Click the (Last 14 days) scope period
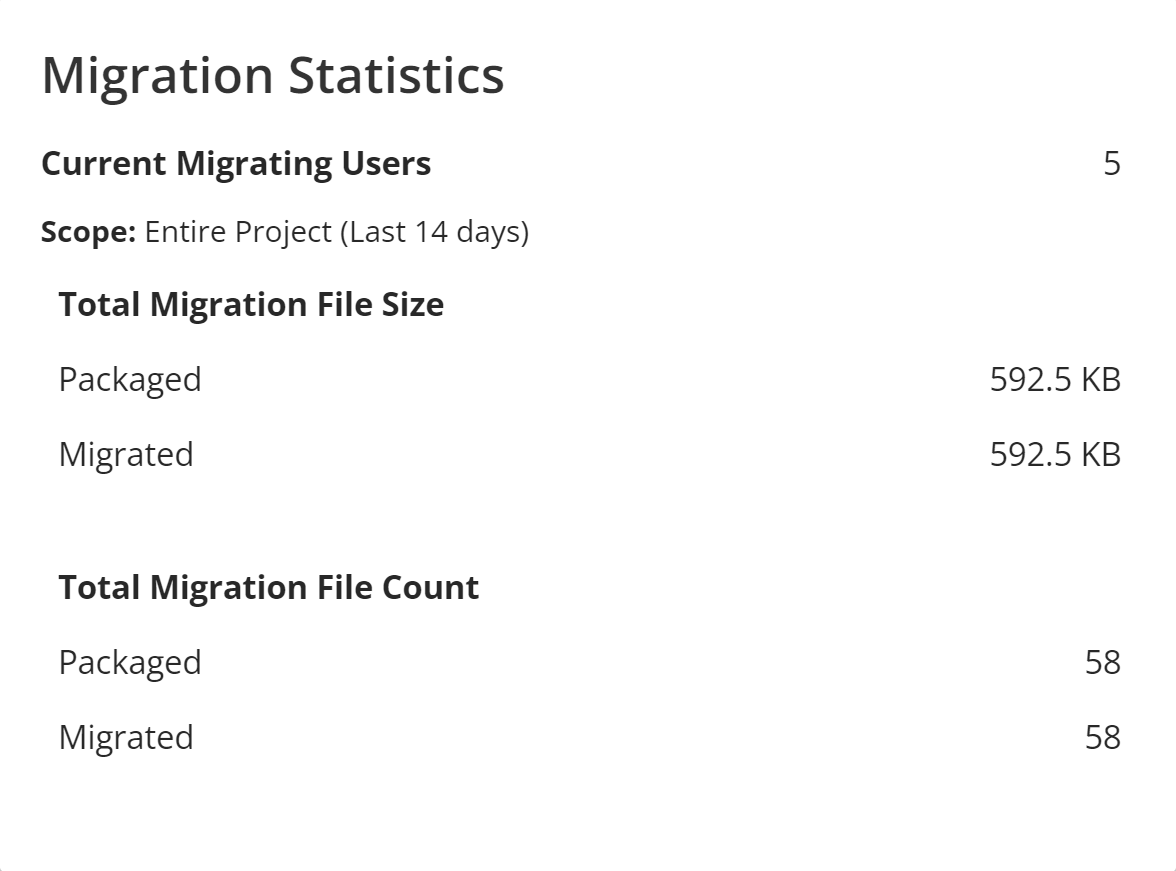1176x871 pixels. pos(434,232)
